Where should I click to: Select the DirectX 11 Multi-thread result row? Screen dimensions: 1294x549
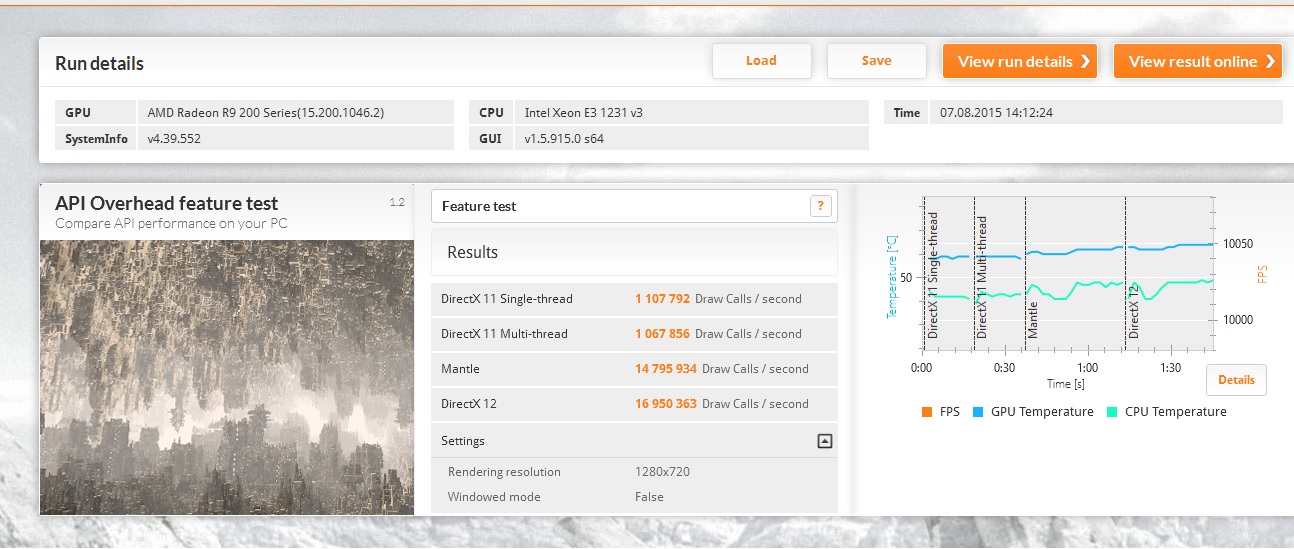pos(634,333)
